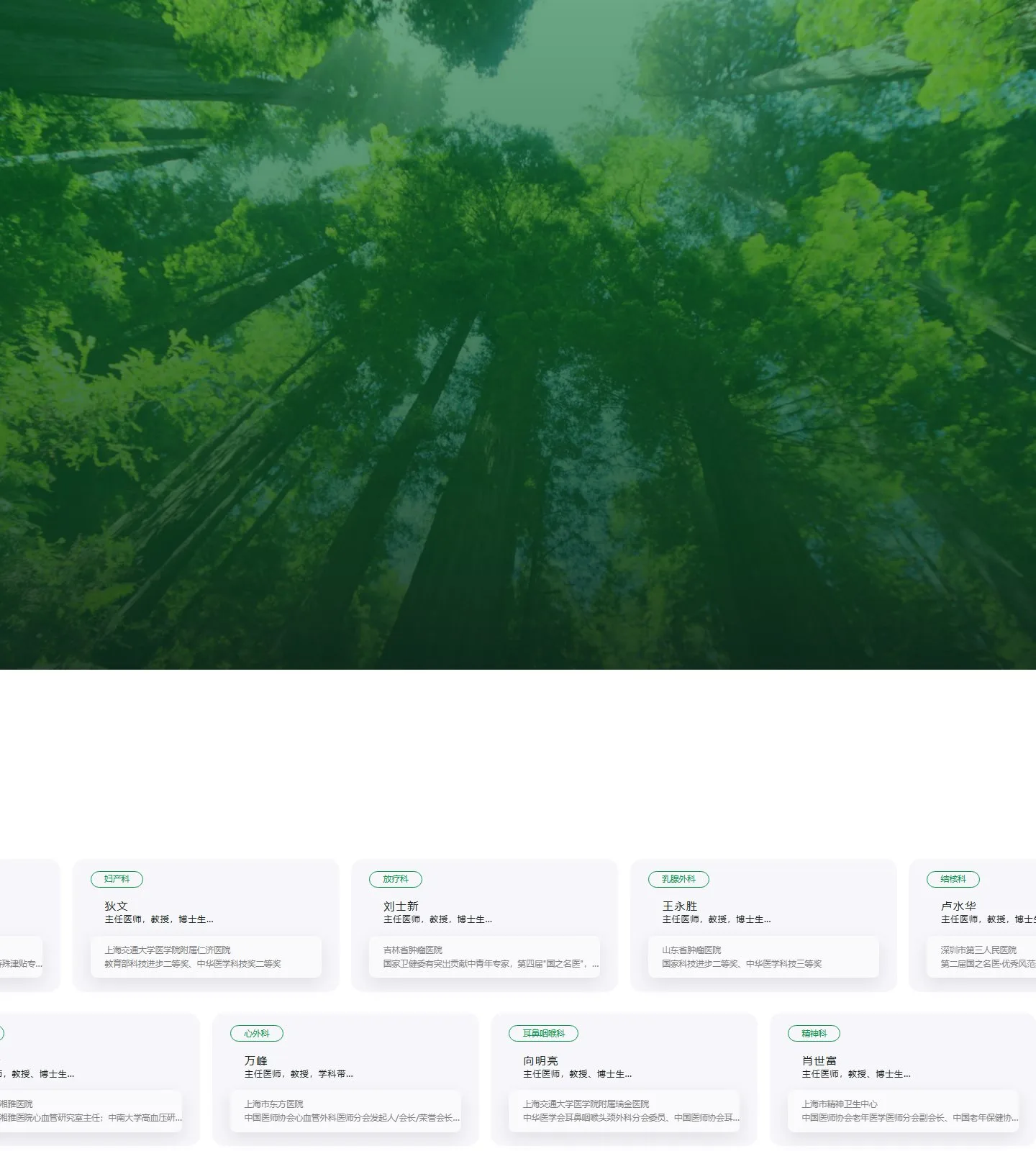
Task: Select hospital text 上海市精神卫生中心
Action: (840, 1104)
